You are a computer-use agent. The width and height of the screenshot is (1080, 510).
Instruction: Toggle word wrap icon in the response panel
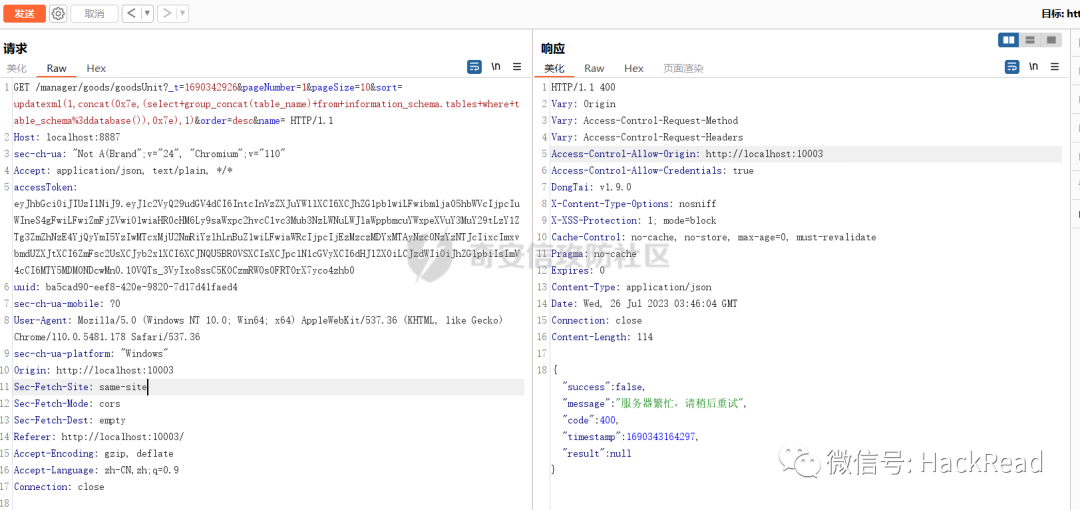point(1012,67)
